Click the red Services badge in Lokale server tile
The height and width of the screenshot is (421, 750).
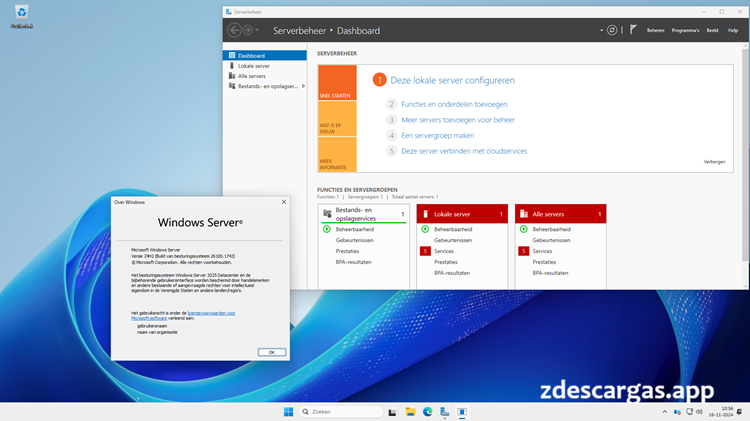coord(425,251)
